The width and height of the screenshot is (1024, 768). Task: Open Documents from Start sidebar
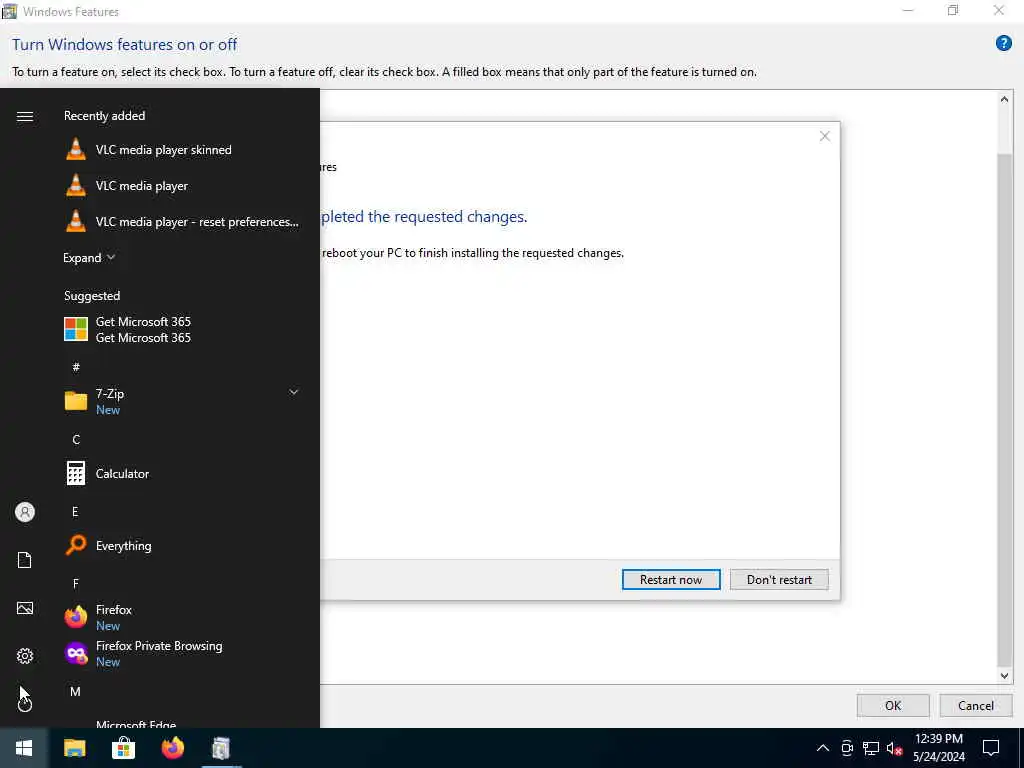[x=25, y=560]
